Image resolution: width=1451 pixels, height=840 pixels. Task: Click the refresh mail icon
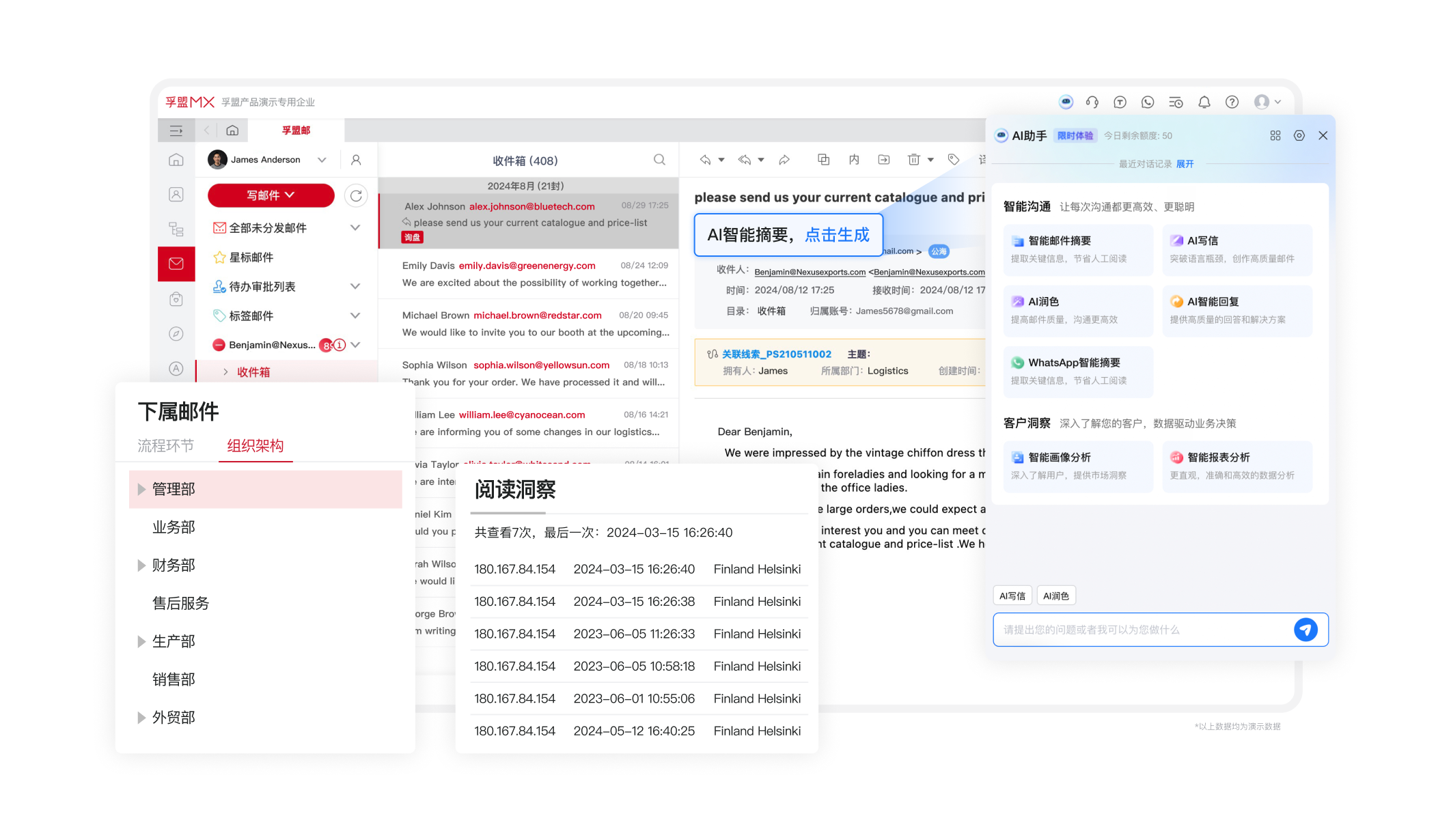(356, 196)
